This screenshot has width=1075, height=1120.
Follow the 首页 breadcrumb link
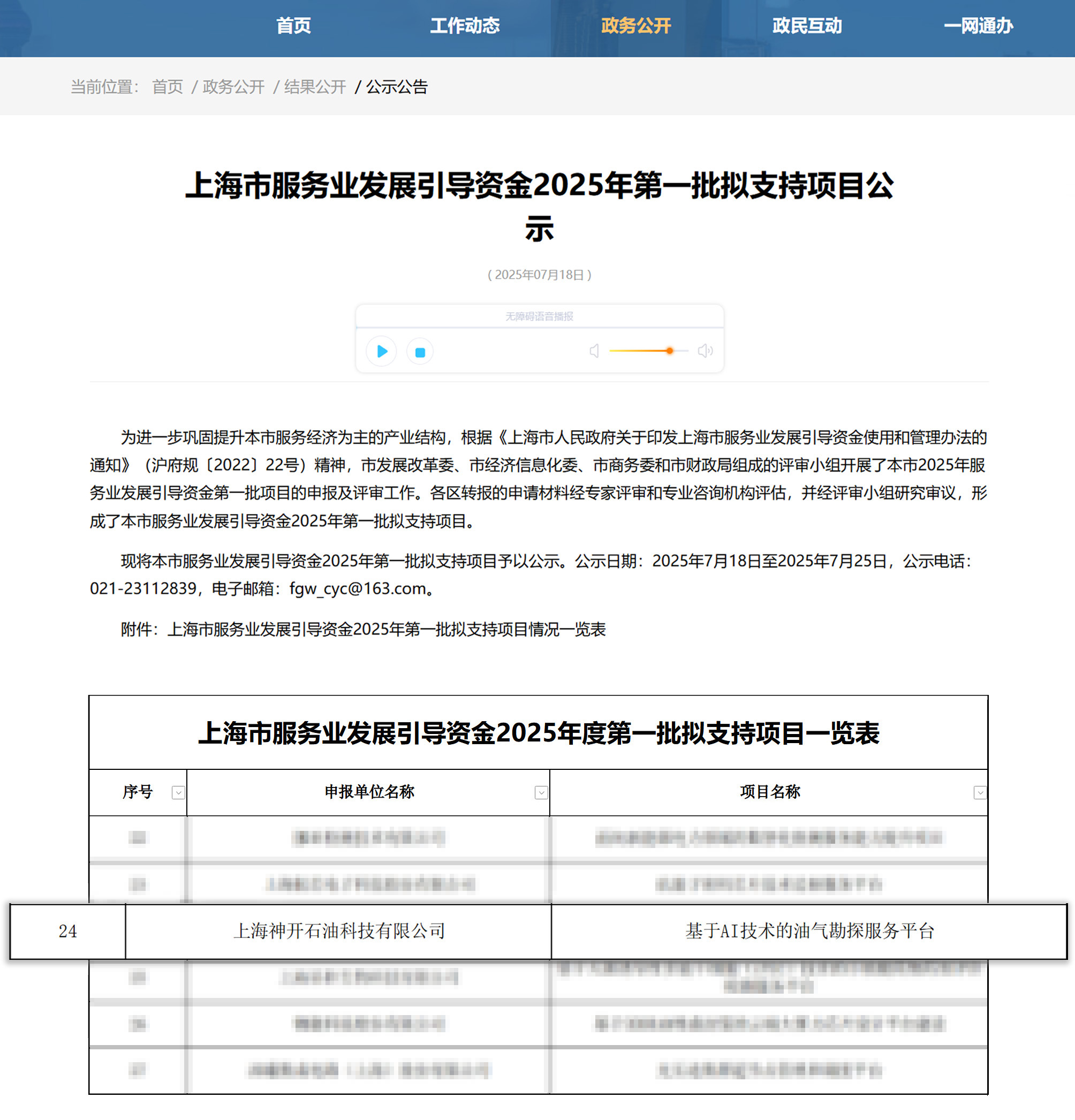coord(168,87)
